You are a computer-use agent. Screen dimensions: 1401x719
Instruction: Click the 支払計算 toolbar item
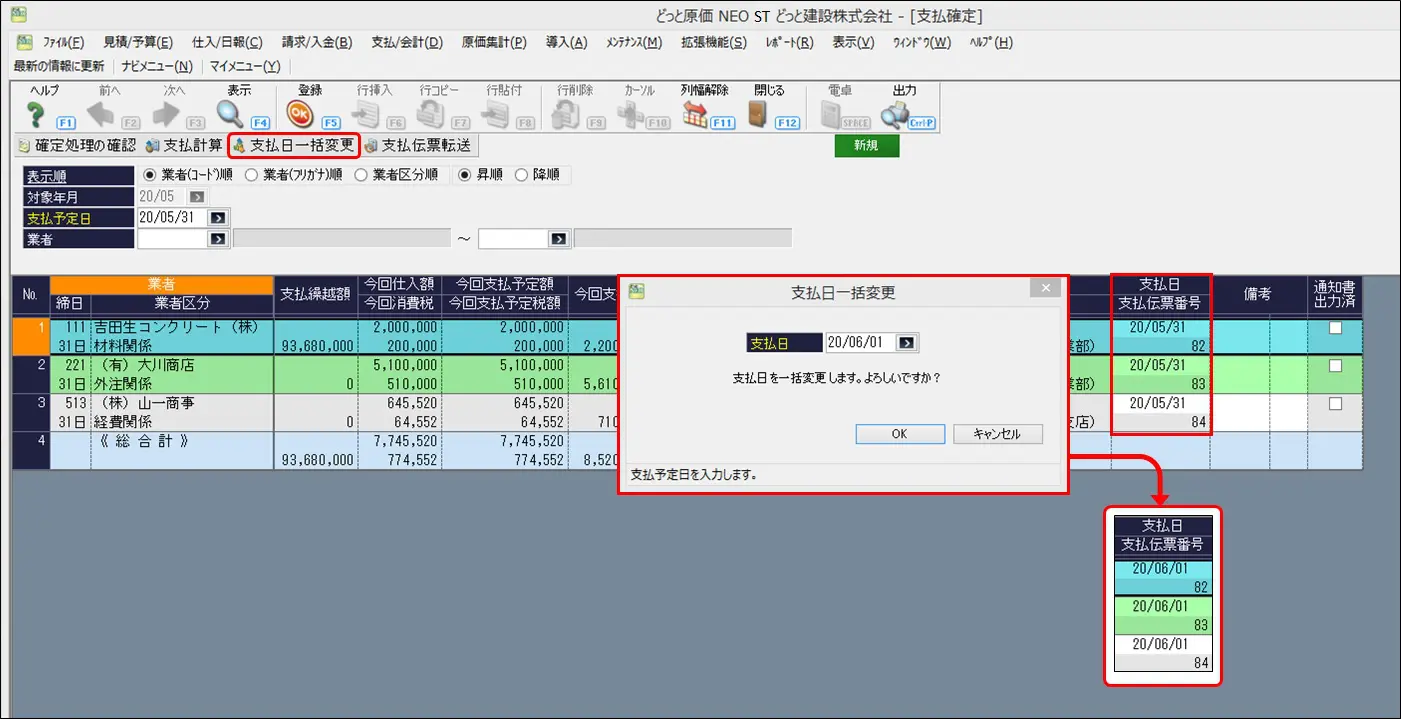(185, 145)
